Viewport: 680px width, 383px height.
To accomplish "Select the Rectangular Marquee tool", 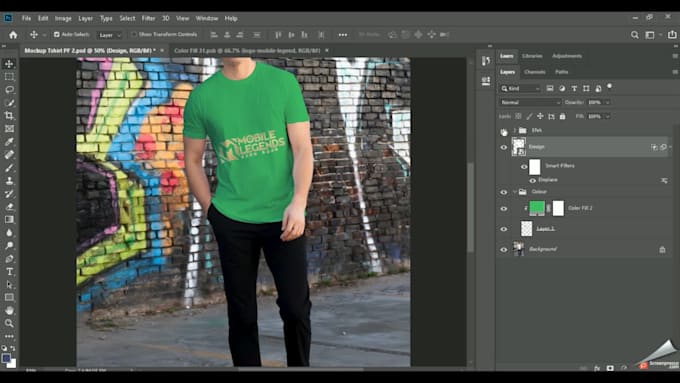I will tap(9, 77).
